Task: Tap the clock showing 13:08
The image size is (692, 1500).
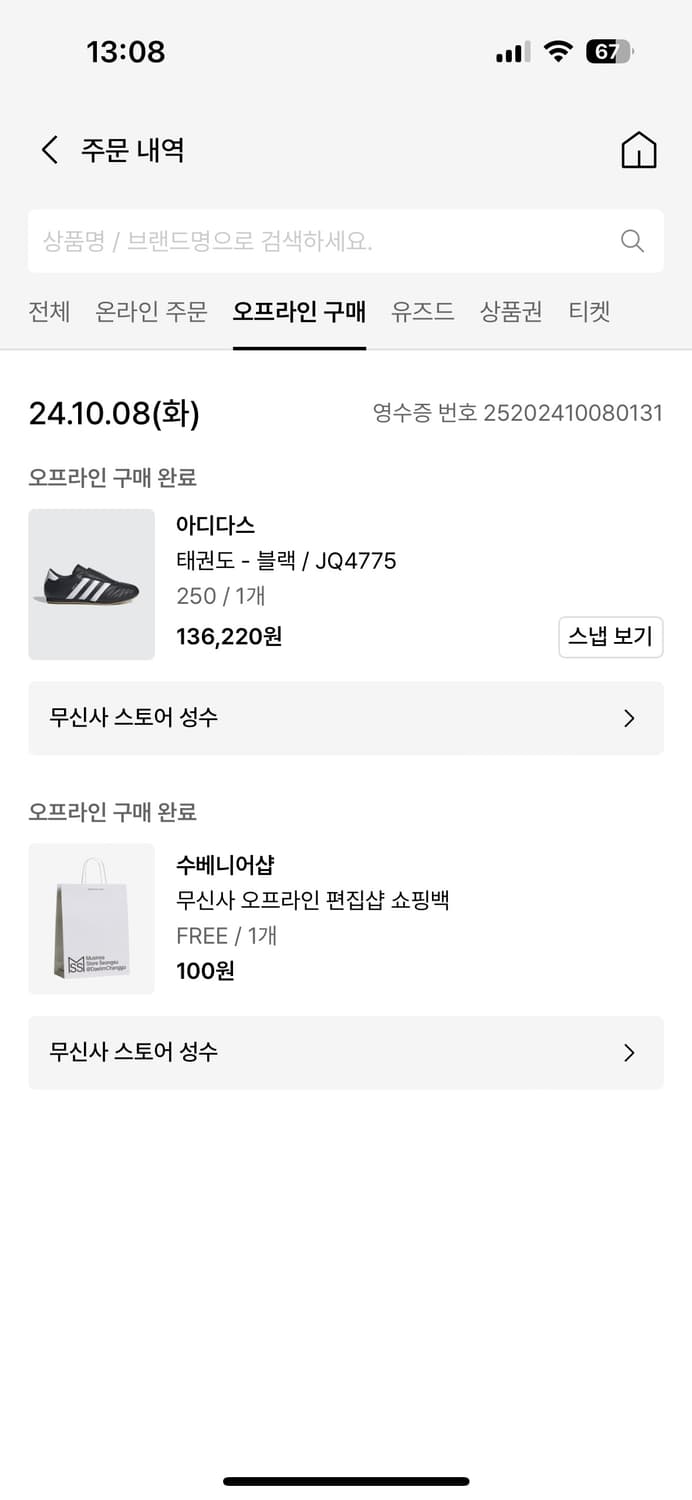Action: (126, 51)
